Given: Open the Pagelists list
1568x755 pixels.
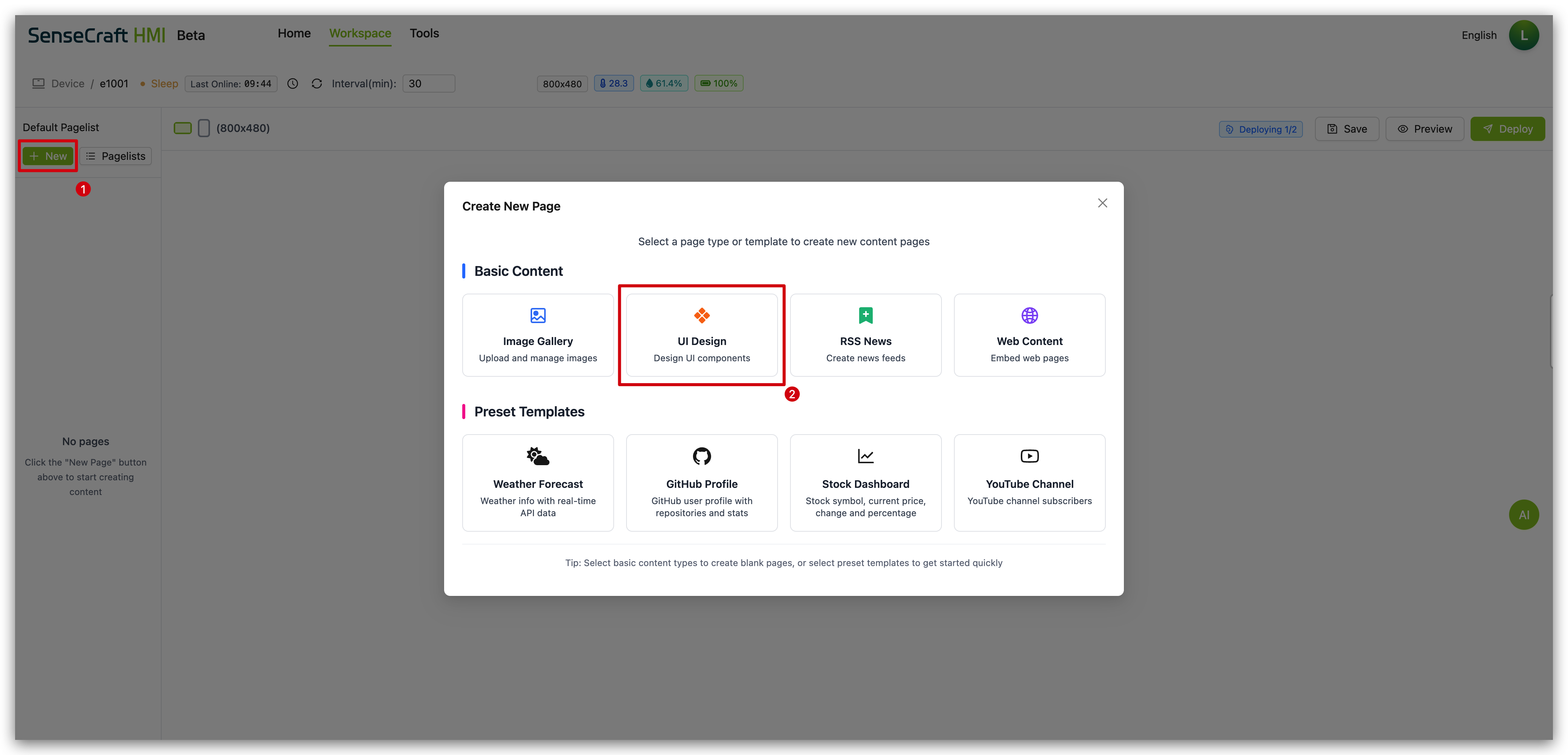Looking at the screenshot, I should tap(116, 156).
